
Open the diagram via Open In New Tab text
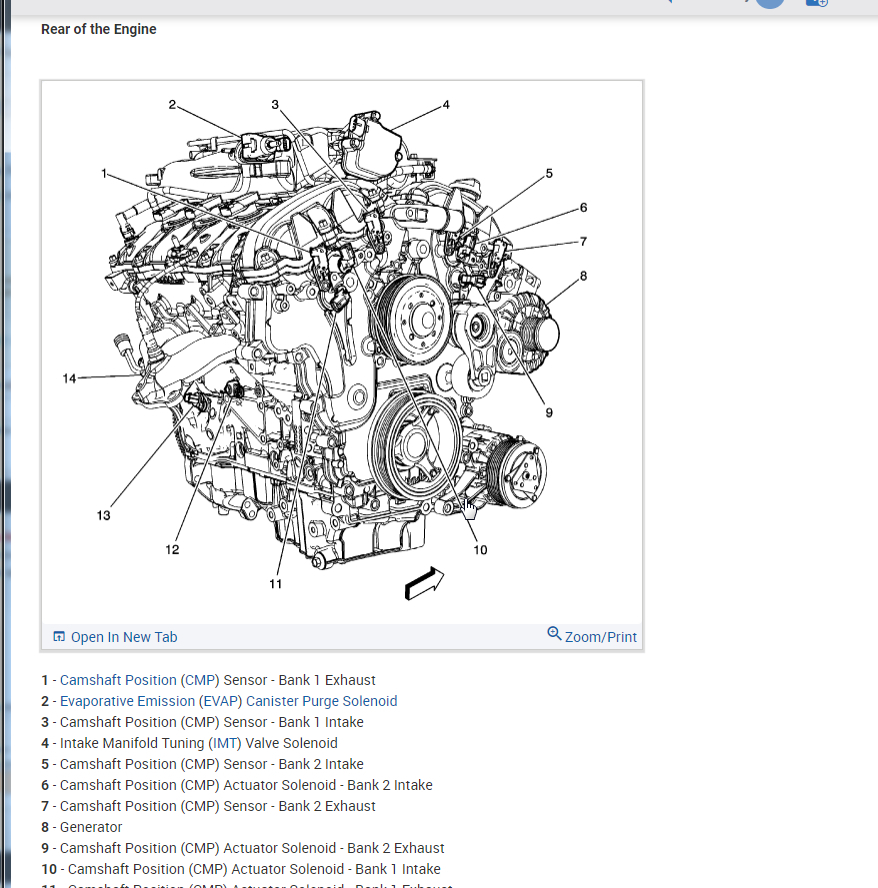123,637
